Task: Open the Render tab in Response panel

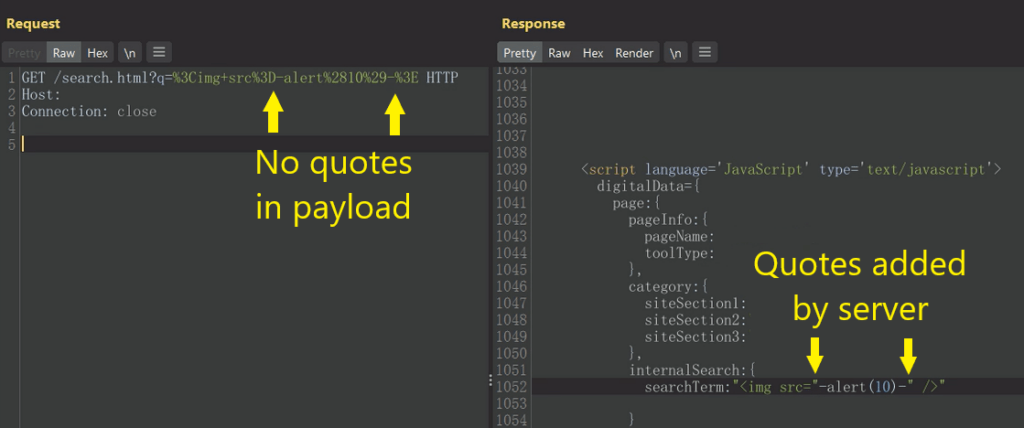Action: tap(634, 53)
